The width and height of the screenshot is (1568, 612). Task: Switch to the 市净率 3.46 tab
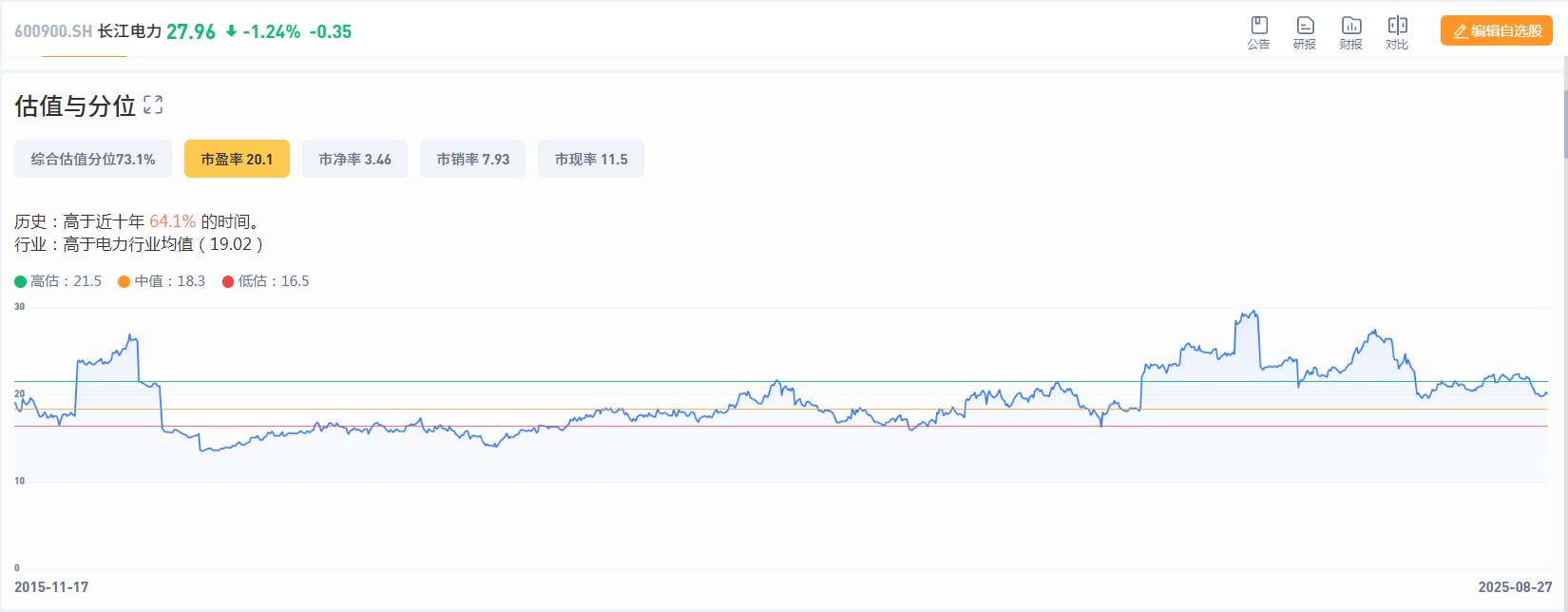[x=354, y=160]
